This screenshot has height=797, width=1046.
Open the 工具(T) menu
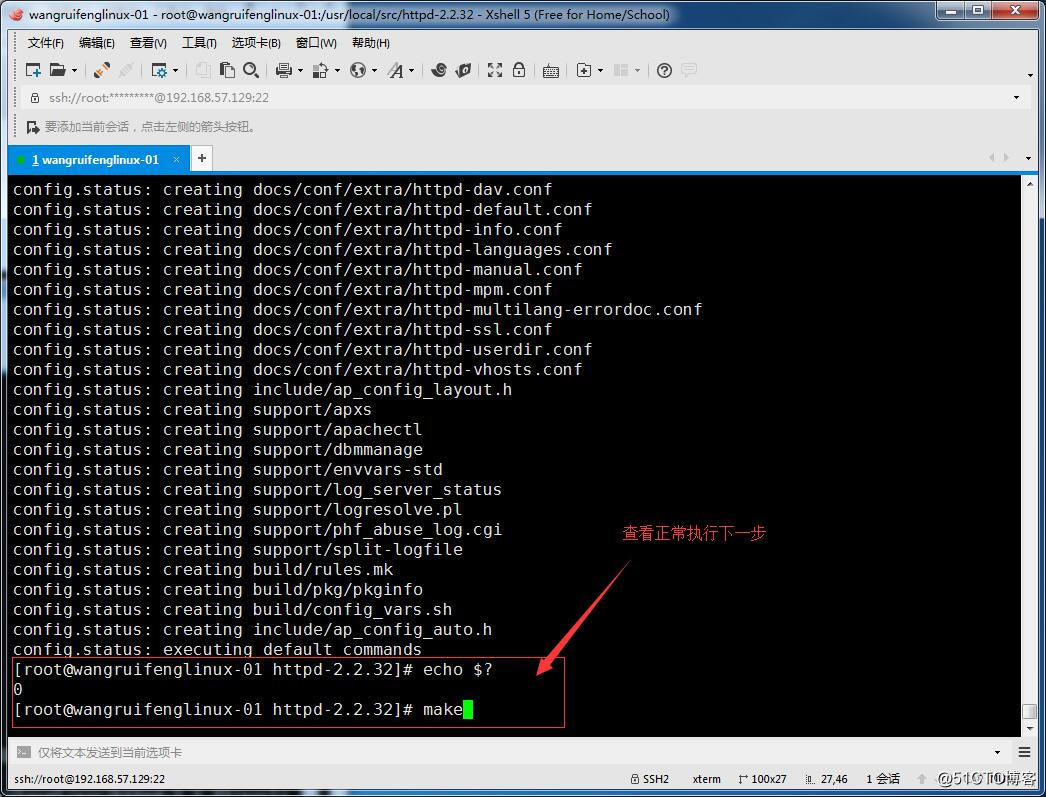[199, 43]
